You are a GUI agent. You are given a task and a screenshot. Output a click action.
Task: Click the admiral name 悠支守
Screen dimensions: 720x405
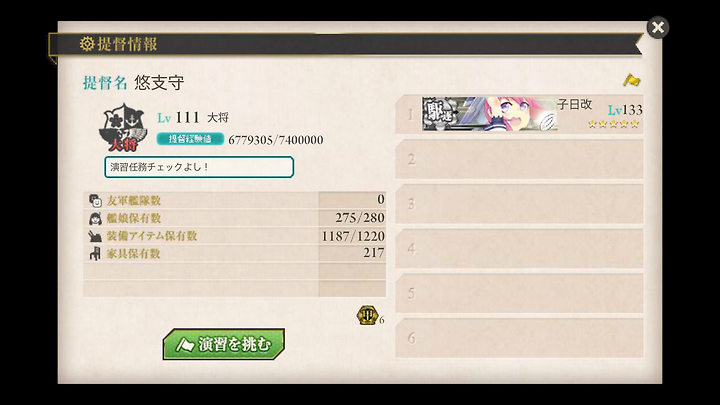159,83
